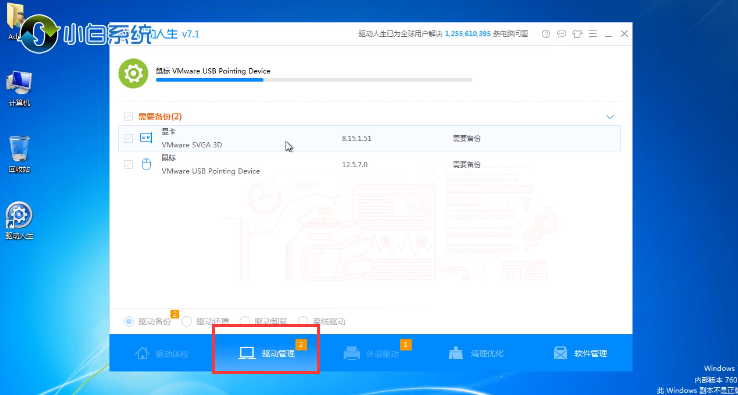Open the help question-mark icon
The width and height of the screenshot is (738, 395).
pyautogui.click(x=546, y=34)
